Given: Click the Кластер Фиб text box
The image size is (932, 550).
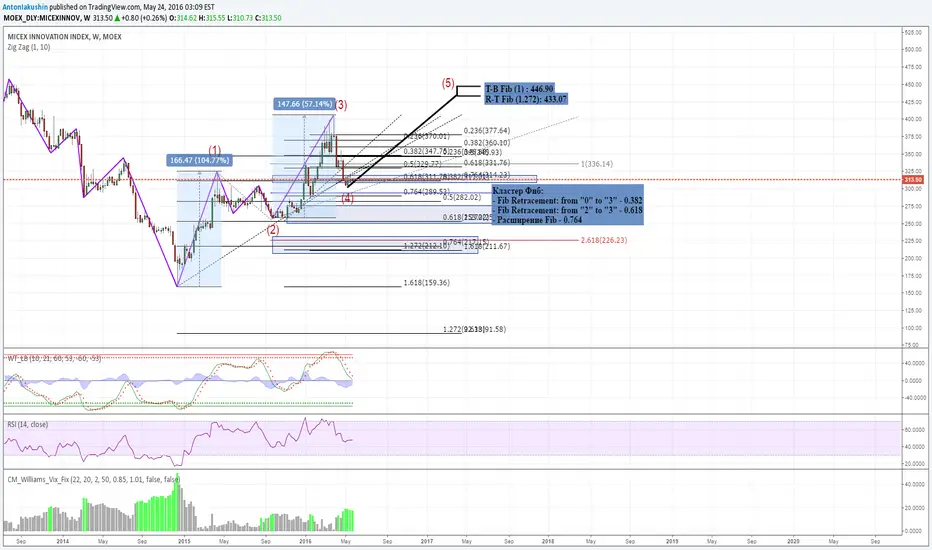Looking at the screenshot, I should [x=568, y=205].
